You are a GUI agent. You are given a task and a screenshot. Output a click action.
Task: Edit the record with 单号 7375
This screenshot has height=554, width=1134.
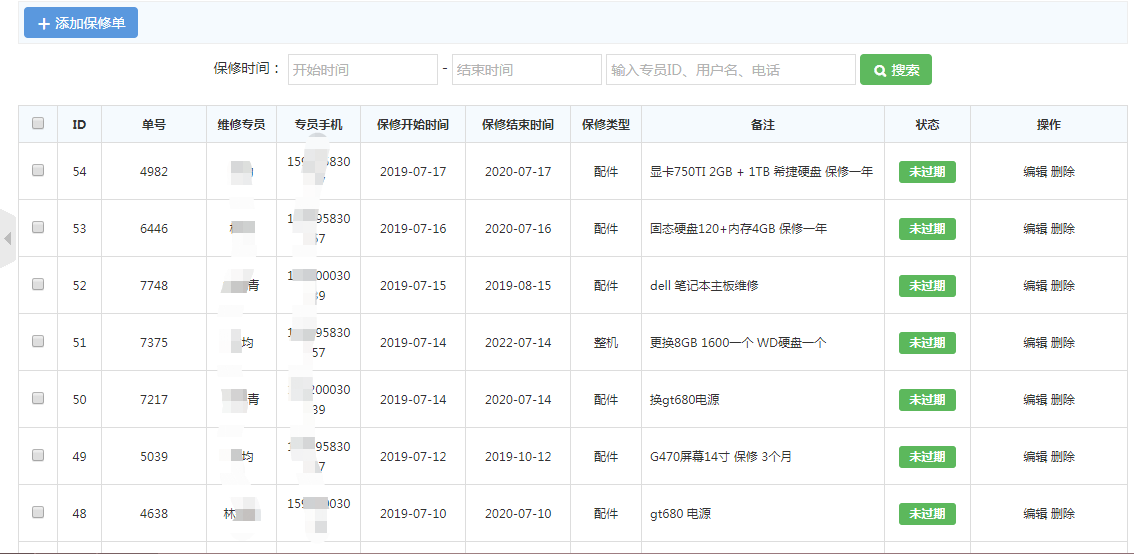click(x=1035, y=342)
